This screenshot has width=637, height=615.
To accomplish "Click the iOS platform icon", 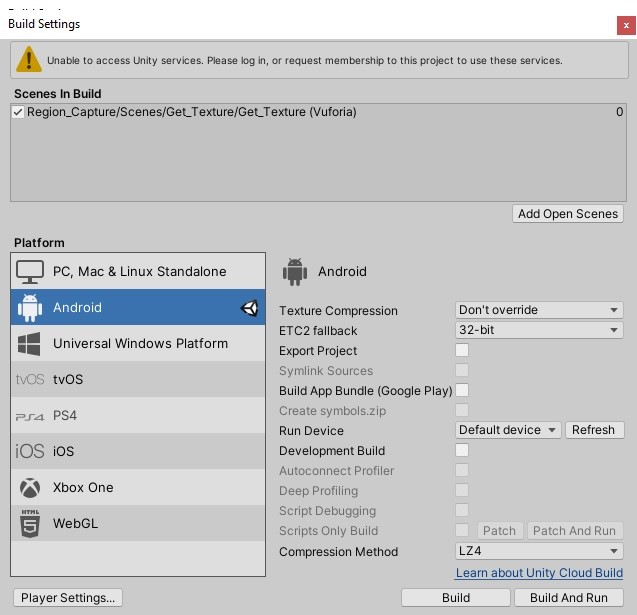I will (x=30, y=451).
